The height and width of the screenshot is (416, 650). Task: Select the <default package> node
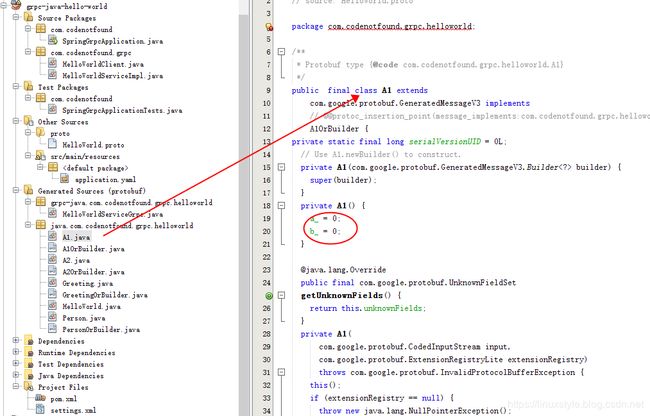pyautogui.click(x=95, y=168)
